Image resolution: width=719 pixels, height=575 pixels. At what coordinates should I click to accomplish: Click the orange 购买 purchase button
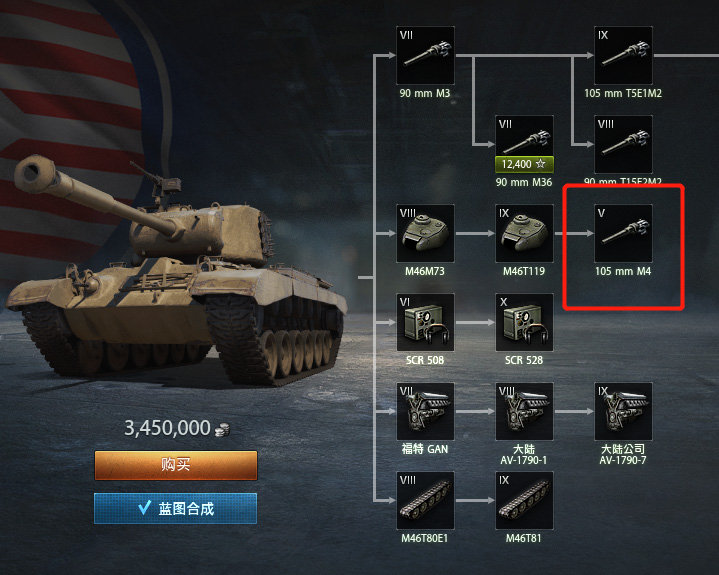[176, 465]
